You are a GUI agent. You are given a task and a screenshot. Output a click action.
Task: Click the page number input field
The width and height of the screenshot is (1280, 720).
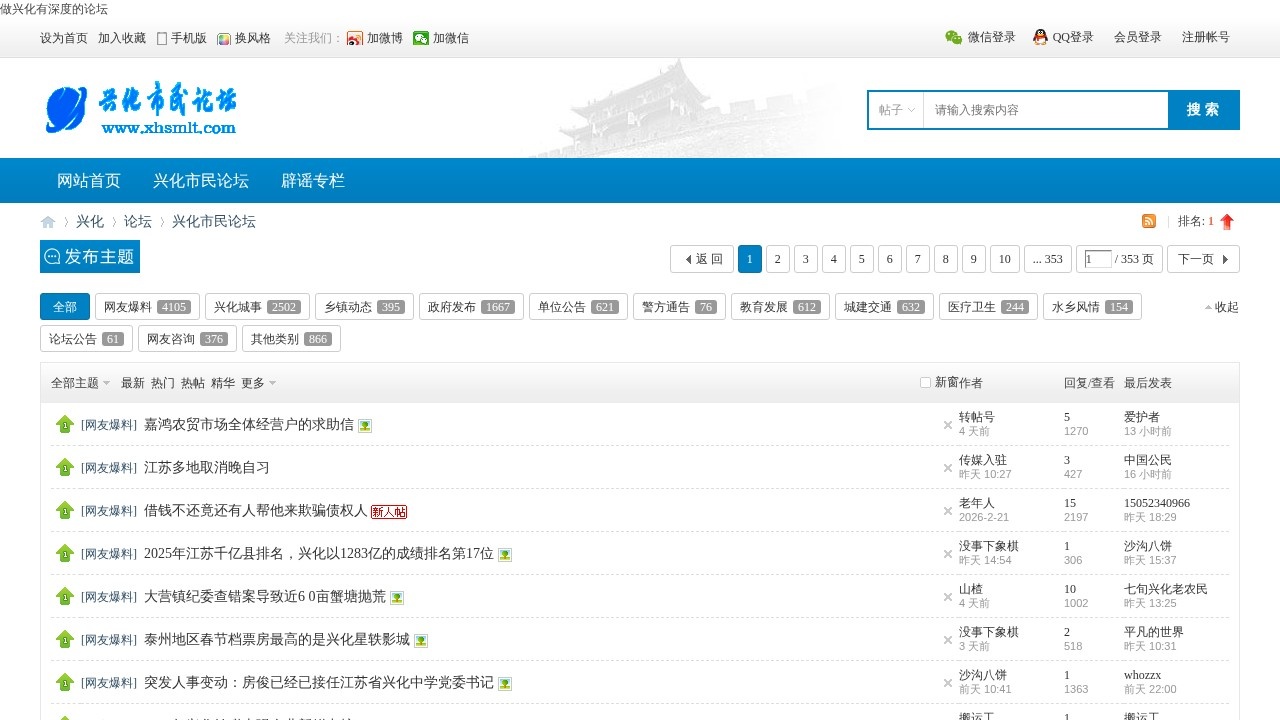(x=1096, y=258)
